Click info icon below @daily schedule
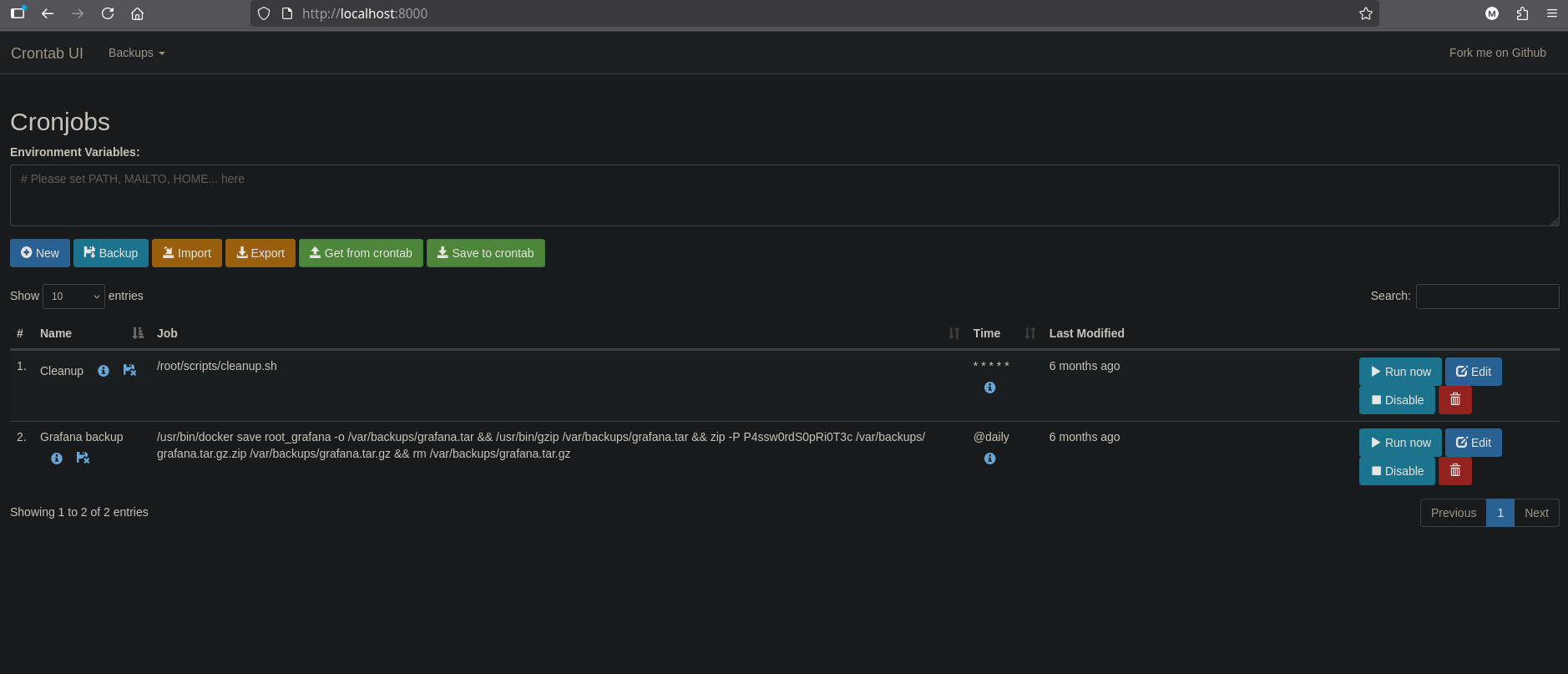 pos(989,459)
